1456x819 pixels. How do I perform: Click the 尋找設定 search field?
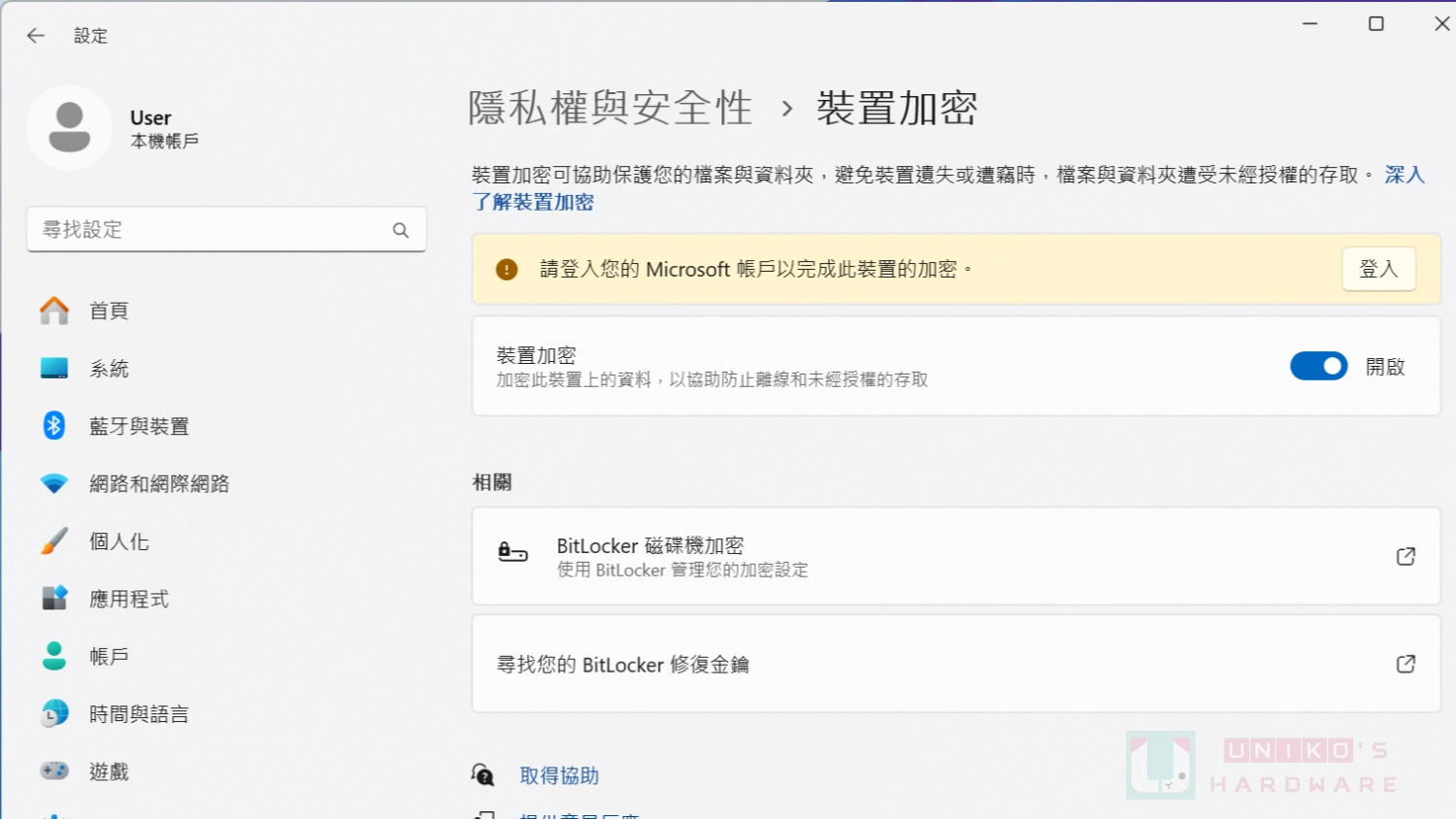(226, 230)
